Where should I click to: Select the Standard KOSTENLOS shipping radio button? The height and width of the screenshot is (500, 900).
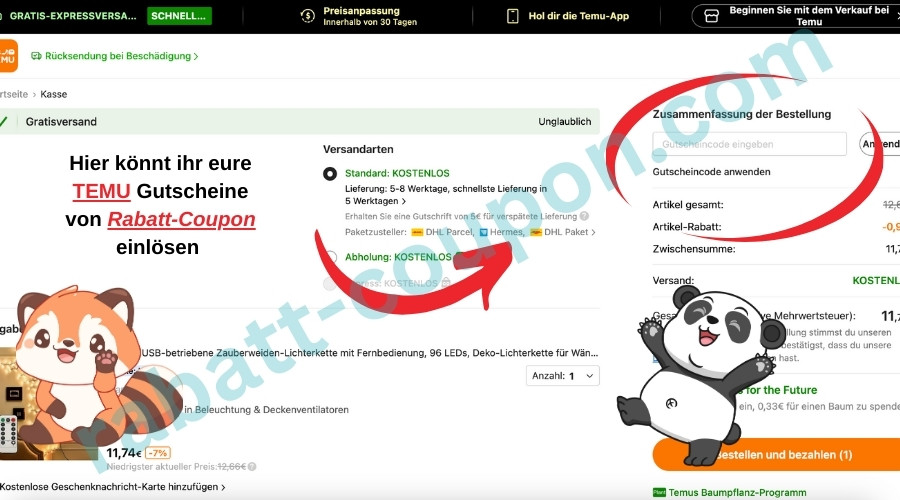[330, 174]
